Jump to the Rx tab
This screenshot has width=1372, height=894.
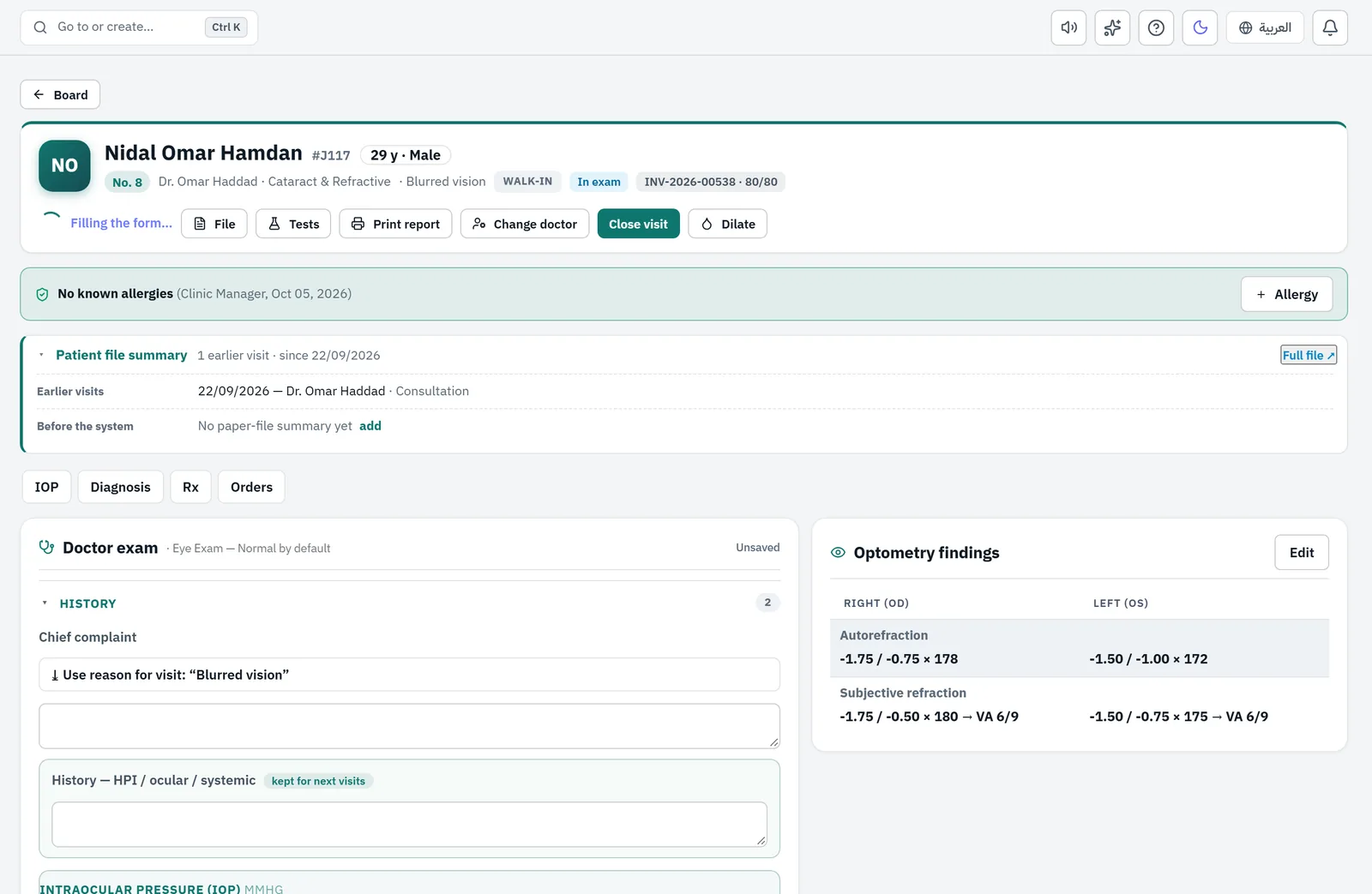pyautogui.click(x=190, y=487)
